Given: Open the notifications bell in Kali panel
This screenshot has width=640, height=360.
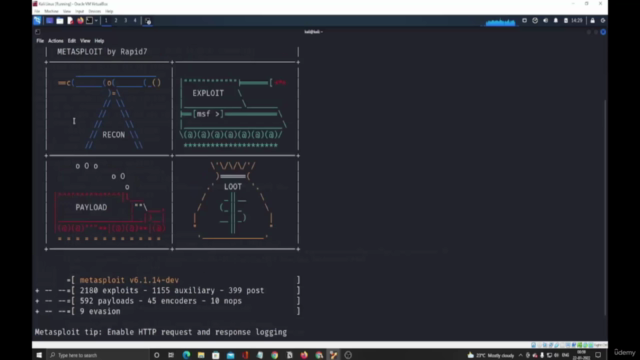Looking at the screenshot, I should click(556, 20).
